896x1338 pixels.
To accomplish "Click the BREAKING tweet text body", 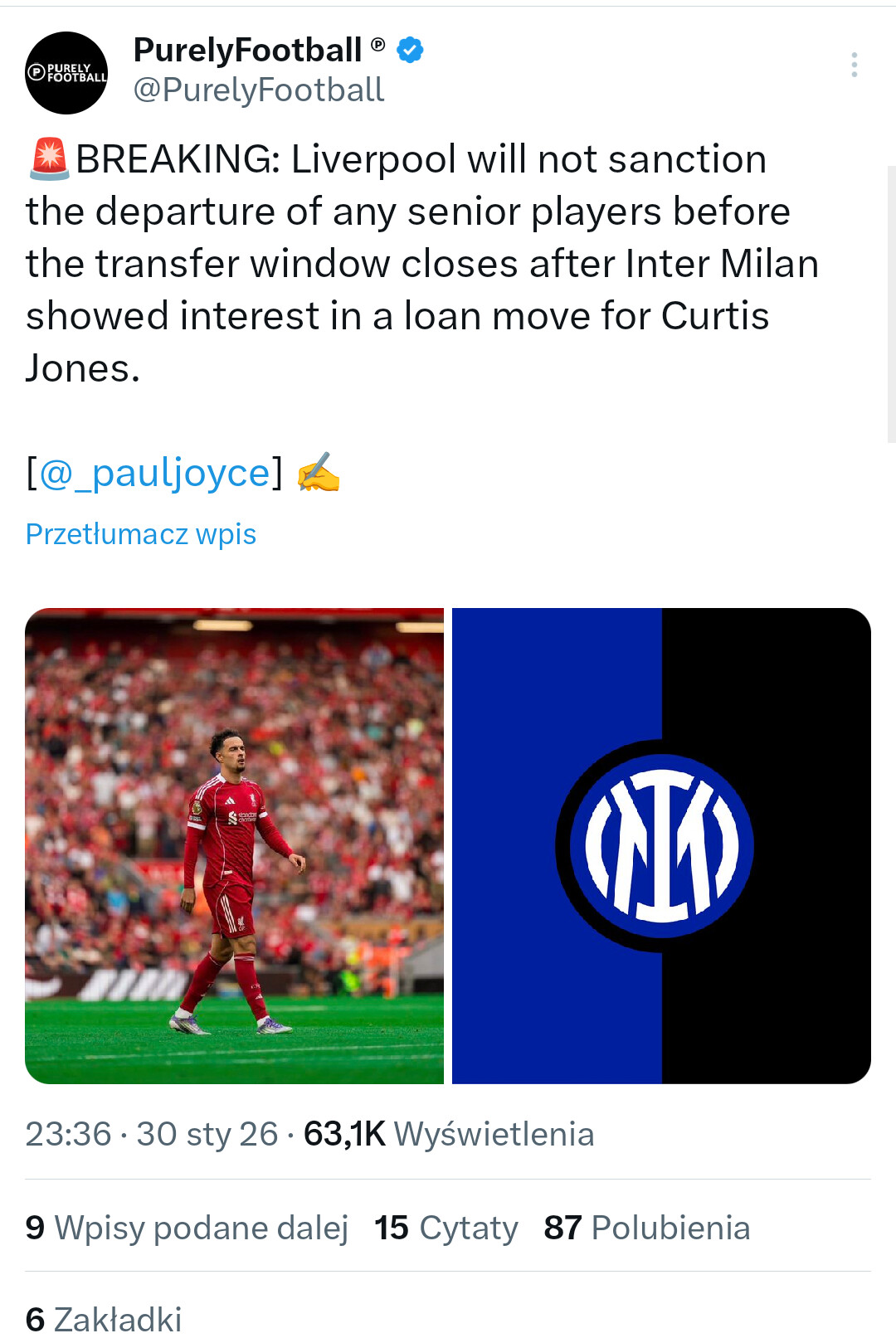I will click(x=423, y=264).
